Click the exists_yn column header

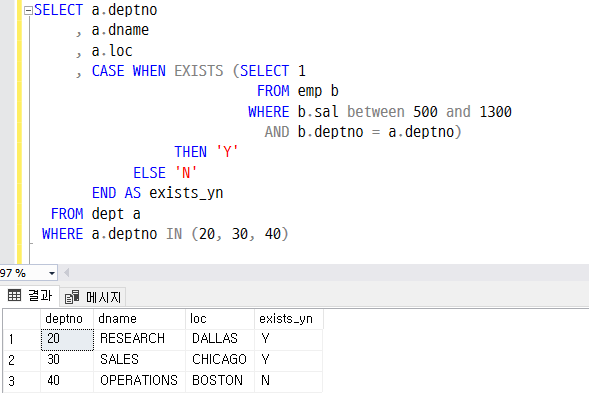click(288, 319)
